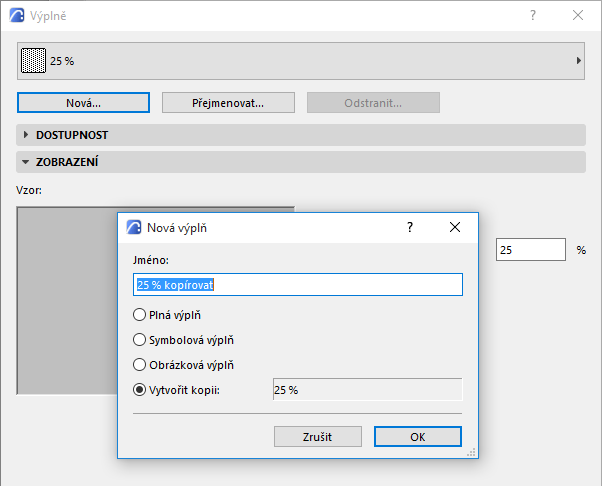Click the 25 % fill pattern icon
This screenshot has width=602, height=486.
coord(33,61)
